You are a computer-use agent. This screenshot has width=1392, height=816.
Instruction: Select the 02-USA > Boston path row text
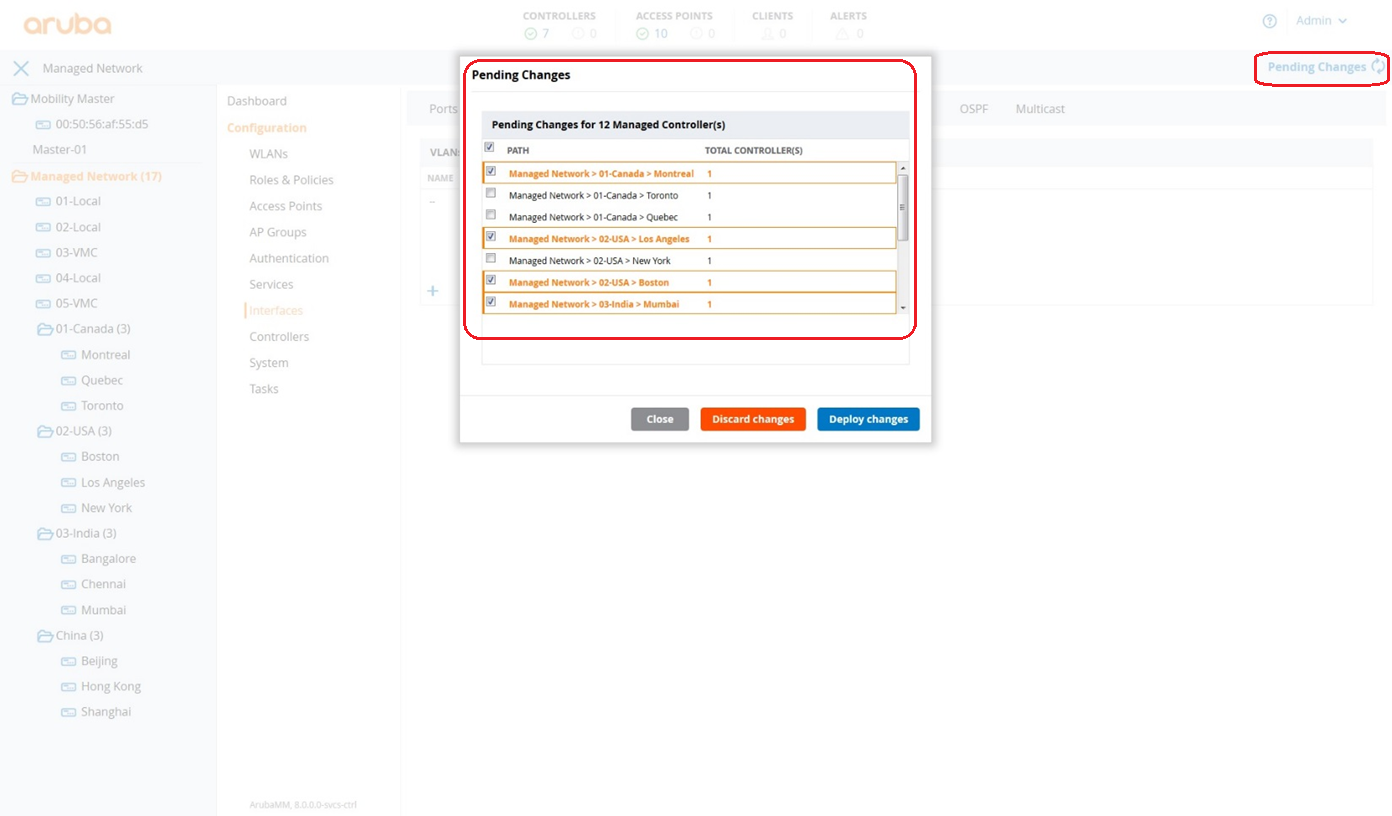589,283
